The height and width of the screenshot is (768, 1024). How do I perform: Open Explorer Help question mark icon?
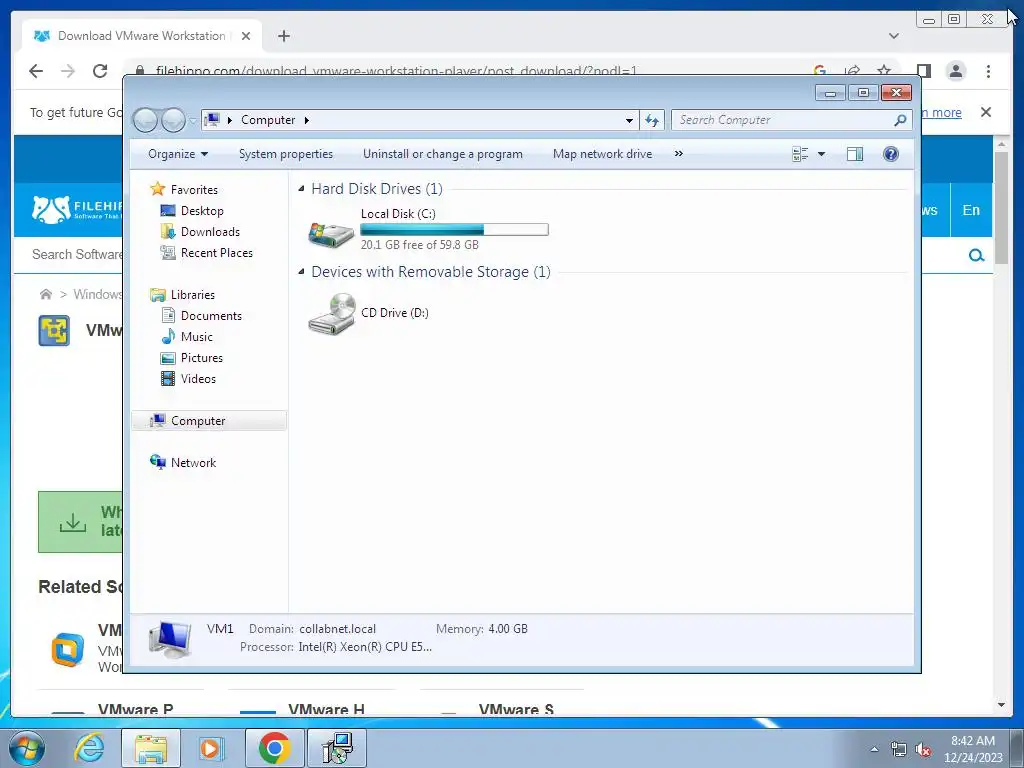click(891, 154)
